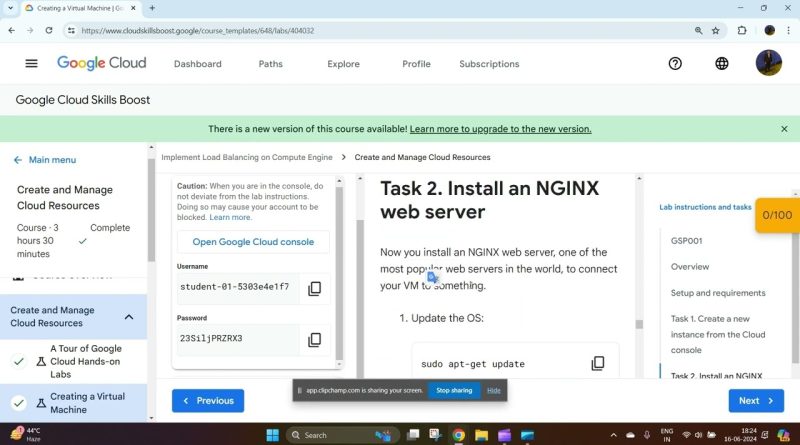This screenshot has width=800, height=445.
Task: Show hidden system tray icons
Action: tap(613, 435)
